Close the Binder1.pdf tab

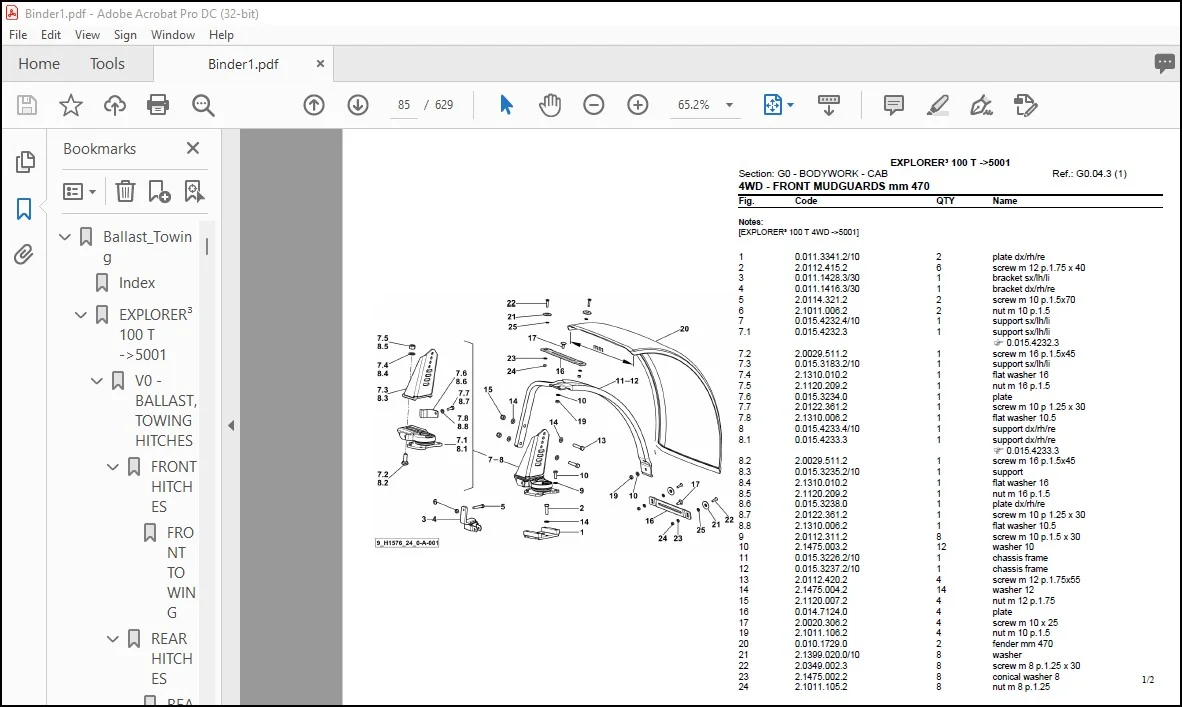(320, 64)
